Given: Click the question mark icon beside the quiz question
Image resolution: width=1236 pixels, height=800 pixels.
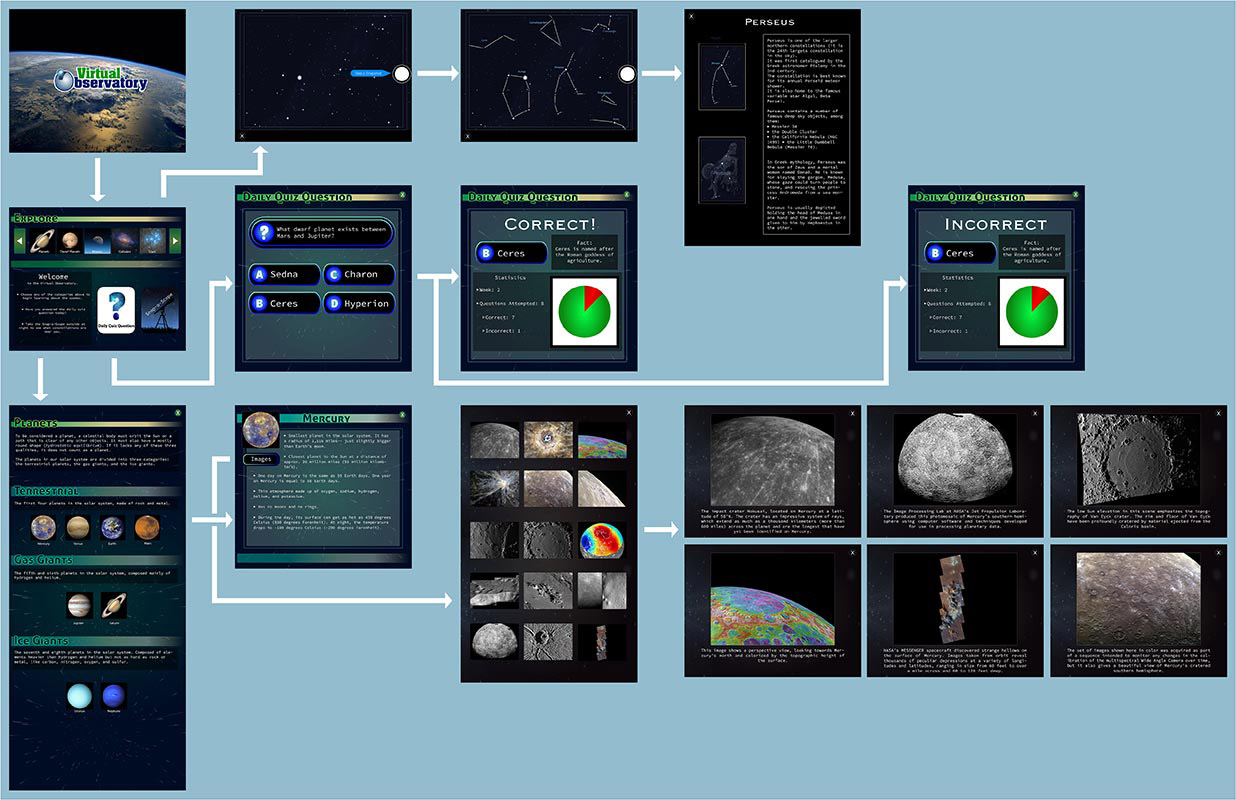Looking at the screenshot, I should point(264,232).
